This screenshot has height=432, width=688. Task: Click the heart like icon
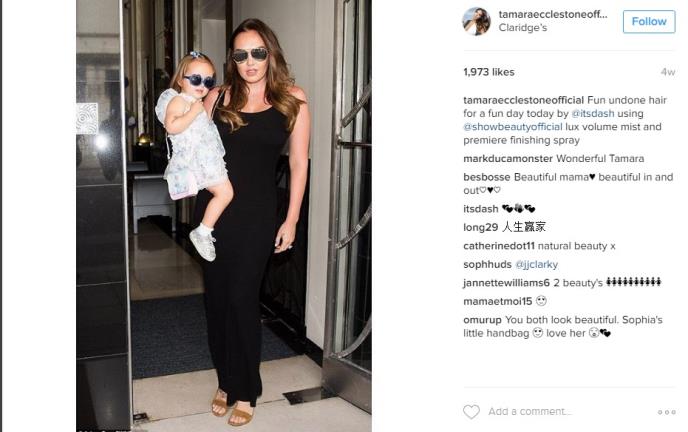coord(471,411)
